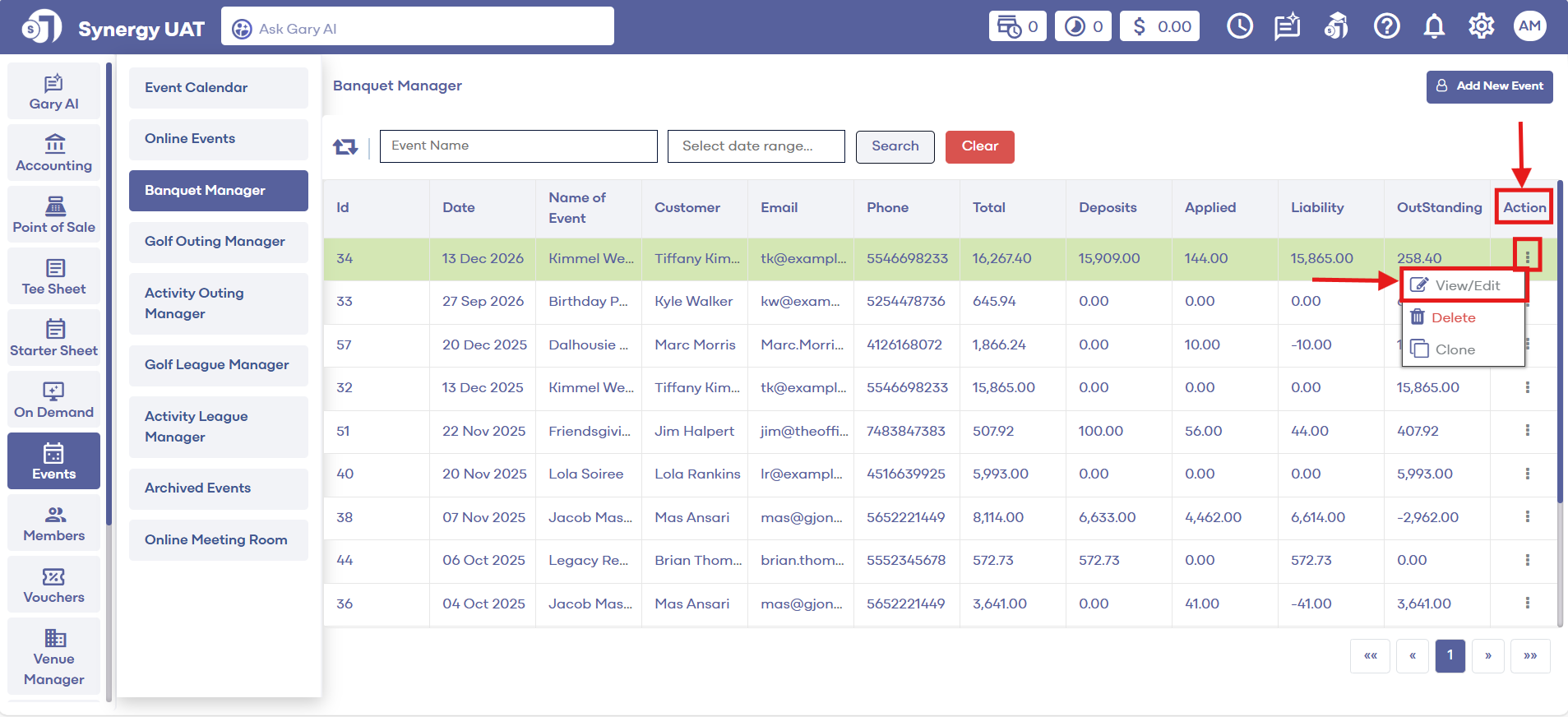Select Clone in the action menu

tap(1454, 349)
